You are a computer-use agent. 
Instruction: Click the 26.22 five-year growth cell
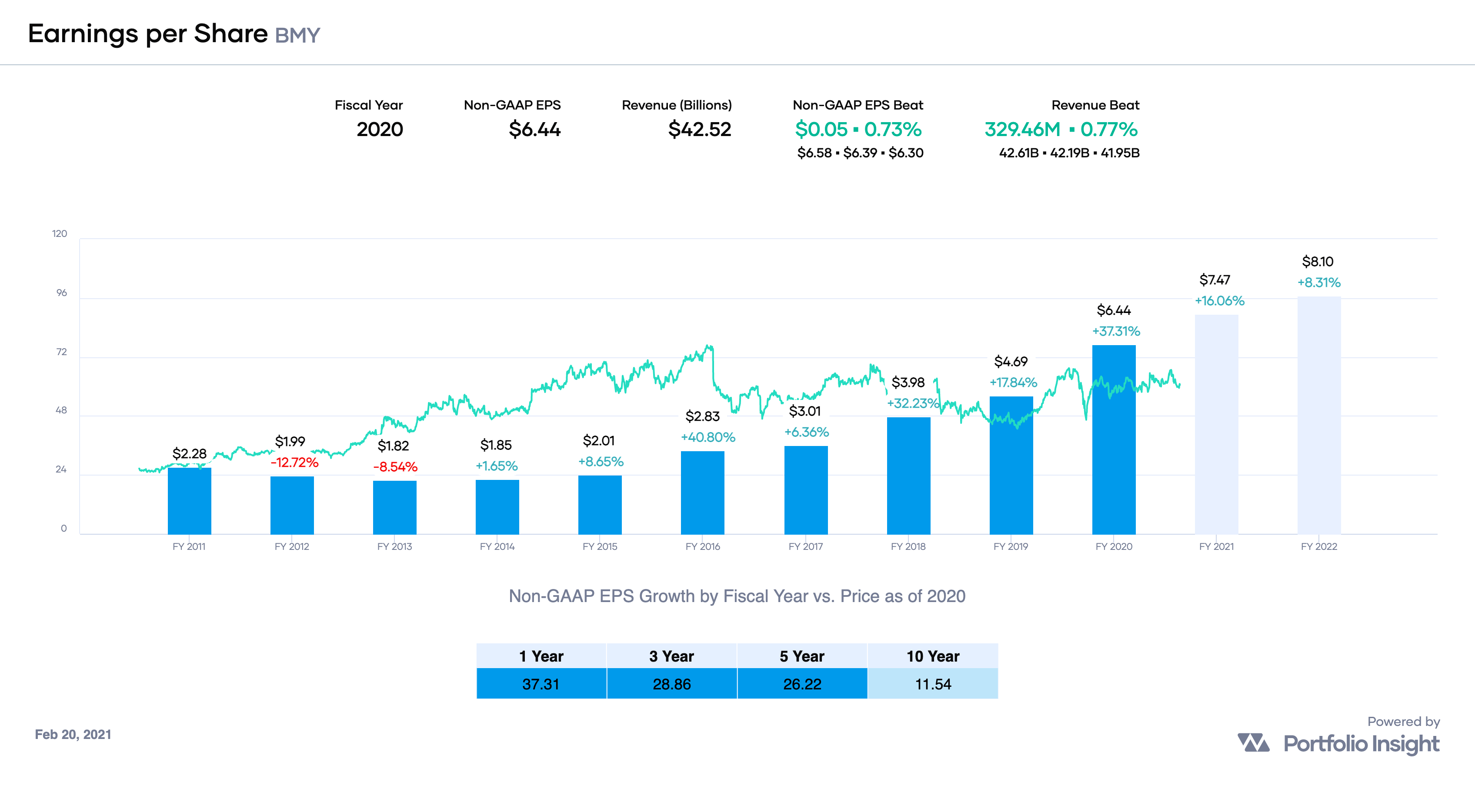pyautogui.click(x=802, y=684)
